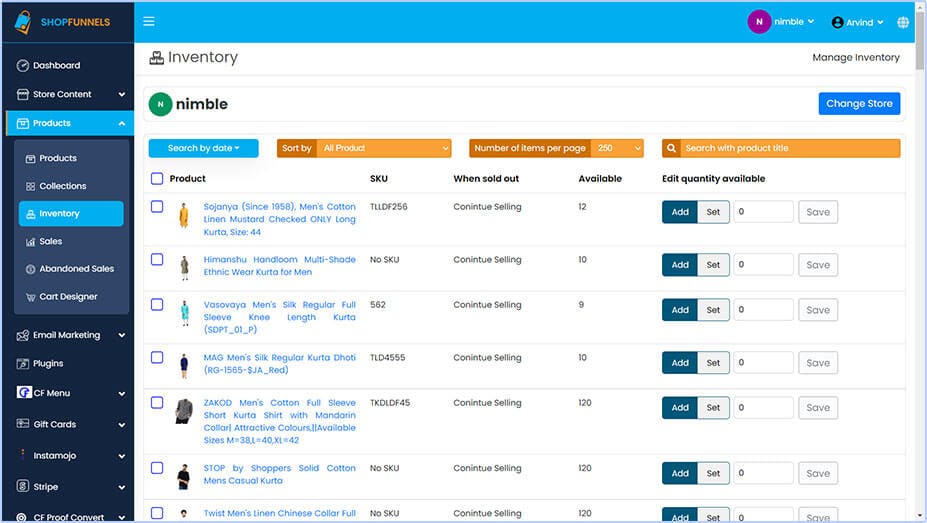Check the ZAKOD cotton shirt row checkbox
This screenshot has height=523, width=927.
[x=157, y=403]
